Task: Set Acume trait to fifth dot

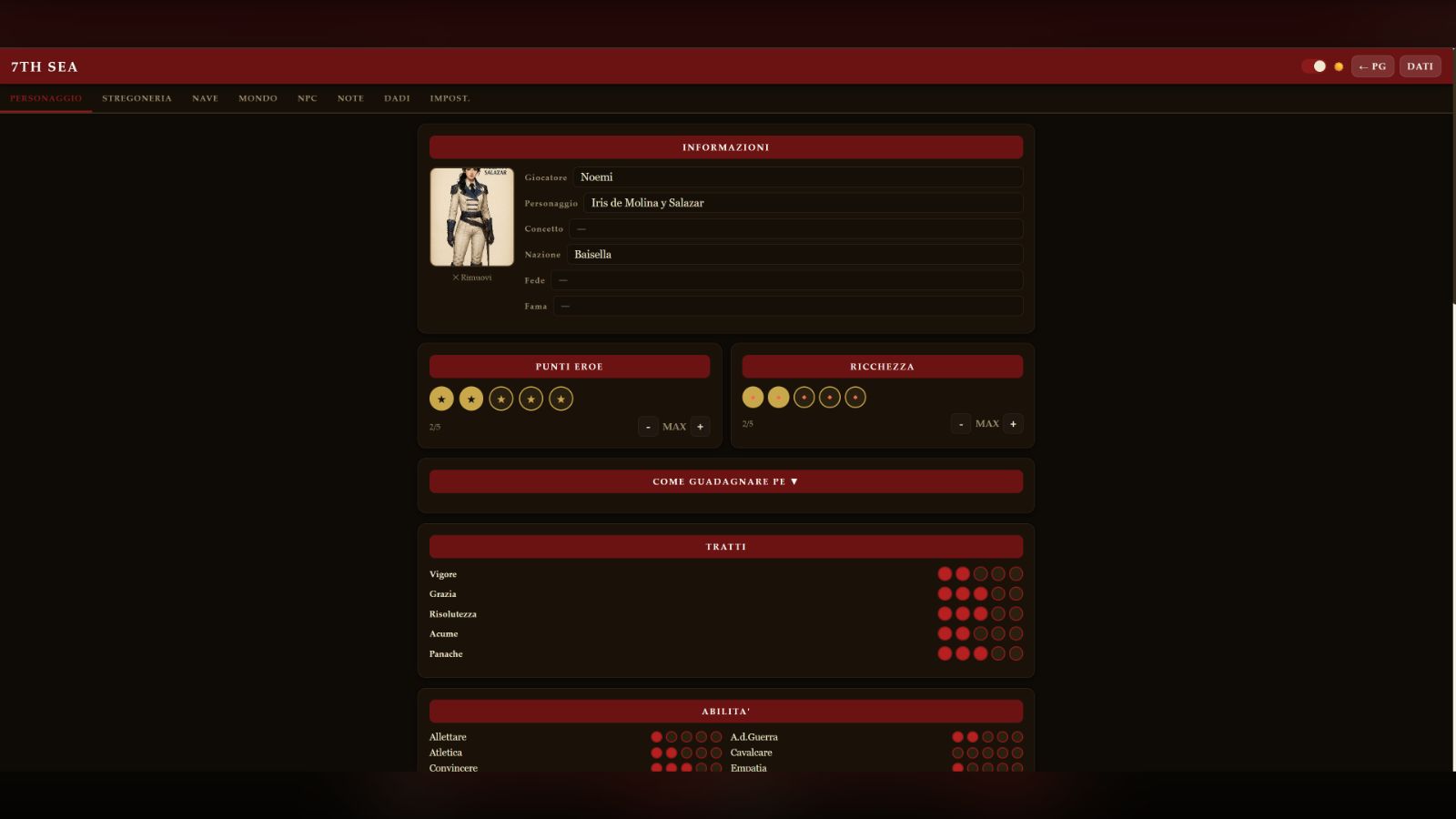Action: tap(1016, 633)
